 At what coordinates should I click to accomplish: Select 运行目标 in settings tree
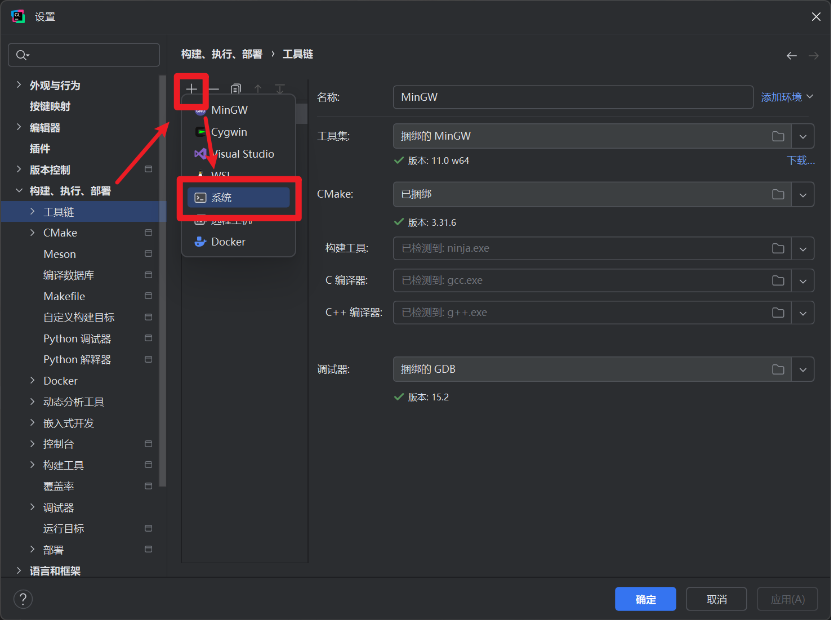point(64,529)
